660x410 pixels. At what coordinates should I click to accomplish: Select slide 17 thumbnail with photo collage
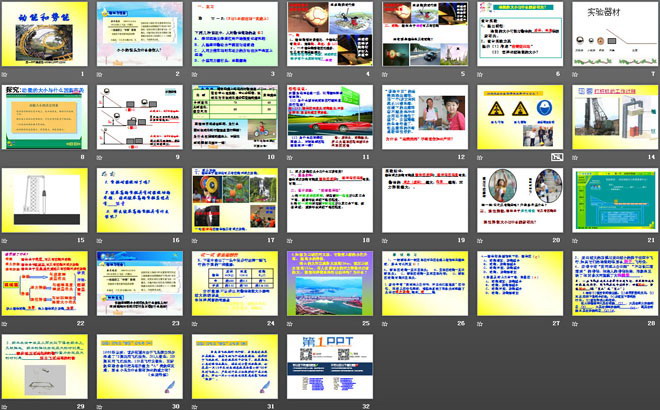click(x=235, y=200)
